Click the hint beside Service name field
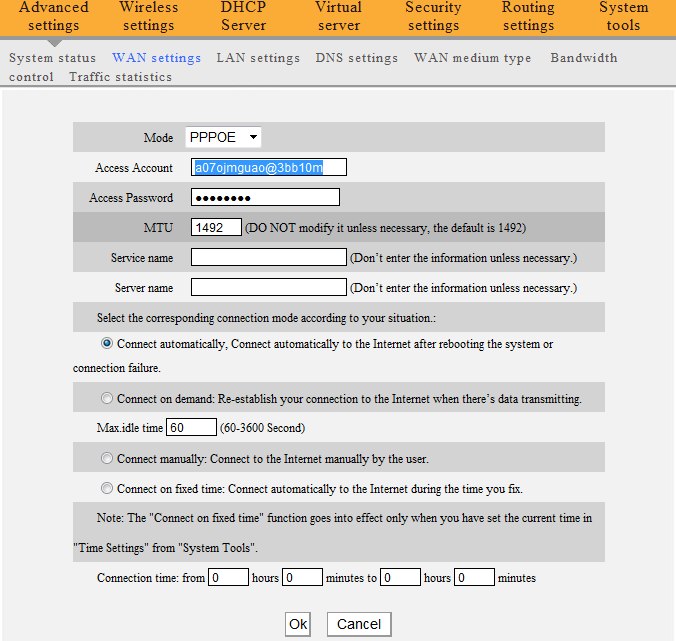676x641 pixels. [x=463, y=258]
